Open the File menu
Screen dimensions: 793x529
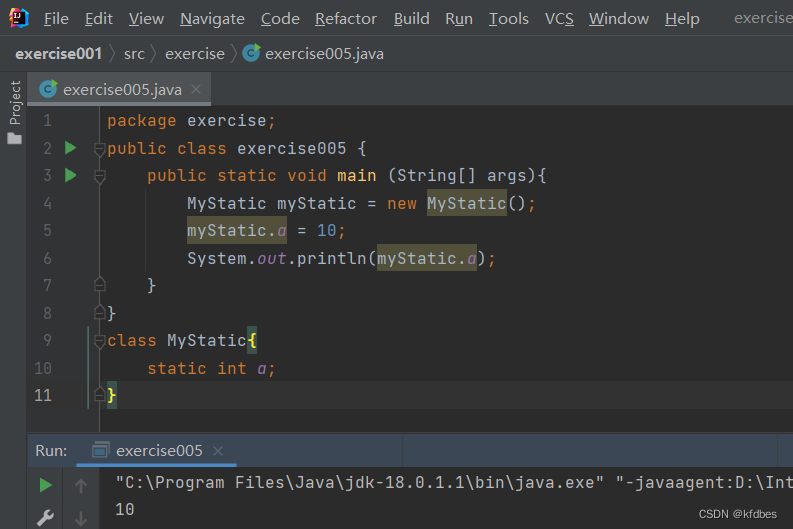coord(56,19)
